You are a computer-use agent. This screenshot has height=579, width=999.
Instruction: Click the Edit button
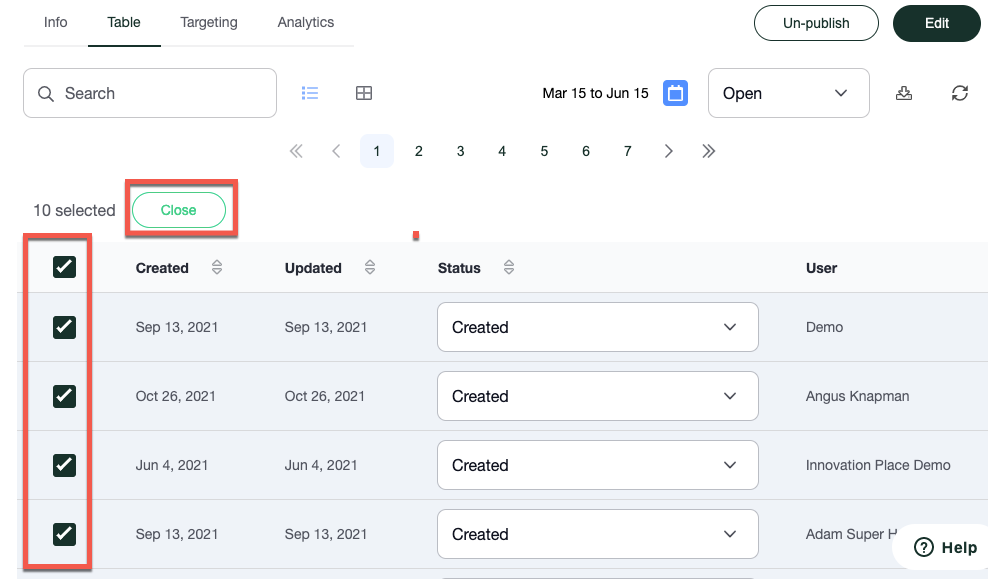click(937, 23)
